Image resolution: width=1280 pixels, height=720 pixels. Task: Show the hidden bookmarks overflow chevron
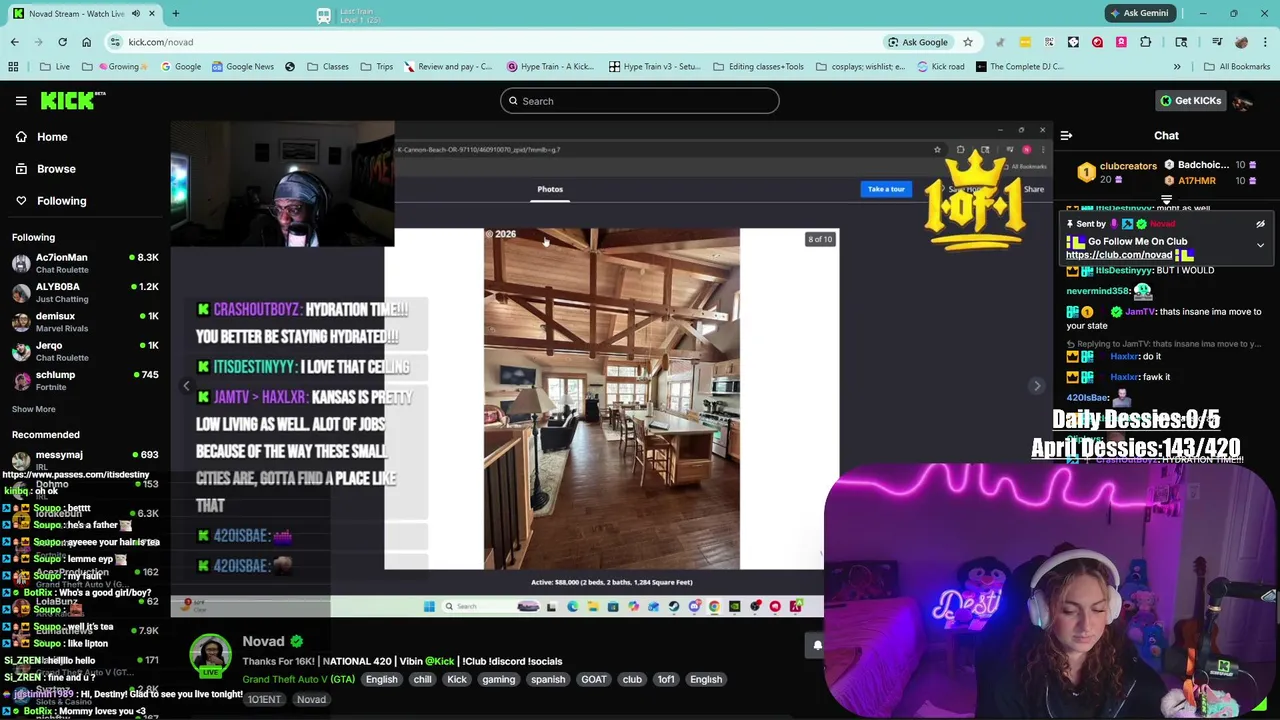coord(1177,67)
